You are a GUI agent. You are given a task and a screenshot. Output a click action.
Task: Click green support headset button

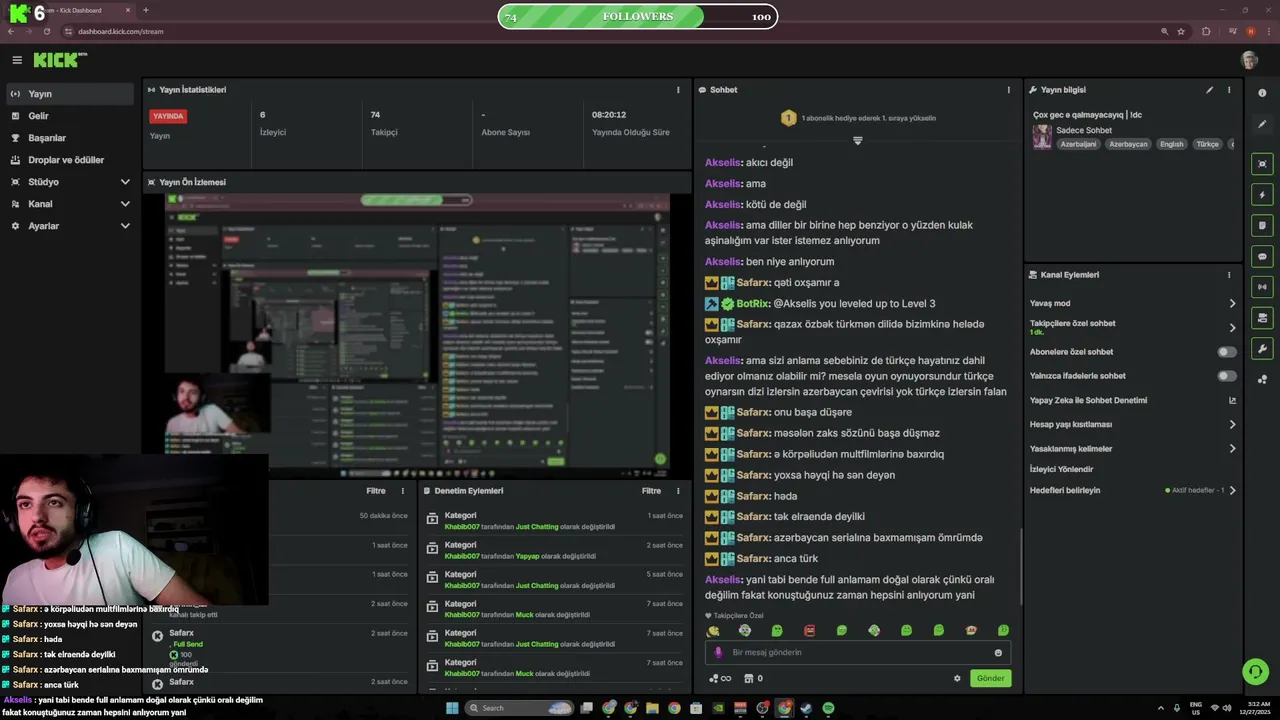(x=1255, y=671)
